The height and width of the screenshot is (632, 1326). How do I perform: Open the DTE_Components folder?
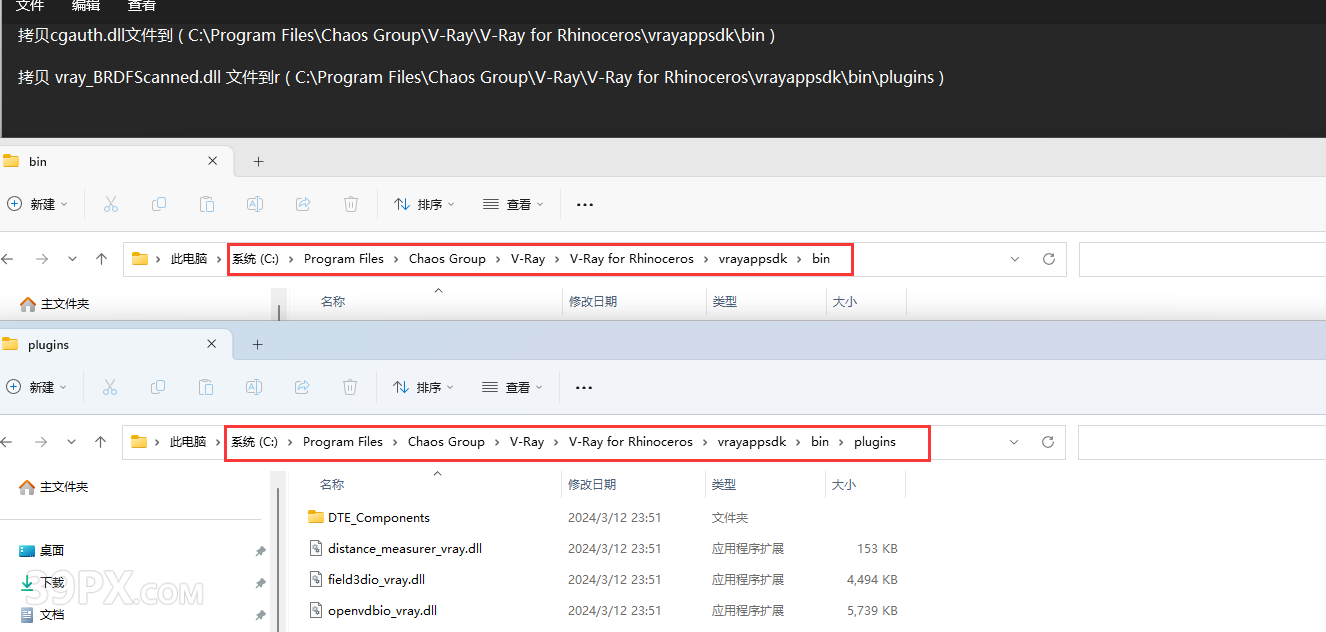click(x=378, y=518)
